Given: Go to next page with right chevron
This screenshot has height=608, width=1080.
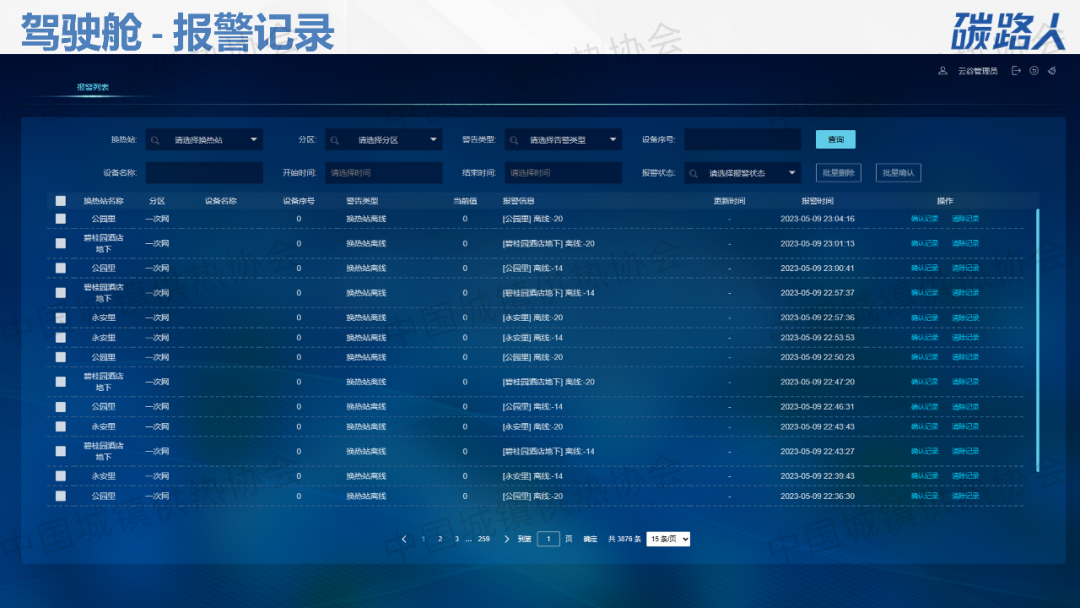Looking at the screenshot, I should pyautogui.click(x=507, y=539).
